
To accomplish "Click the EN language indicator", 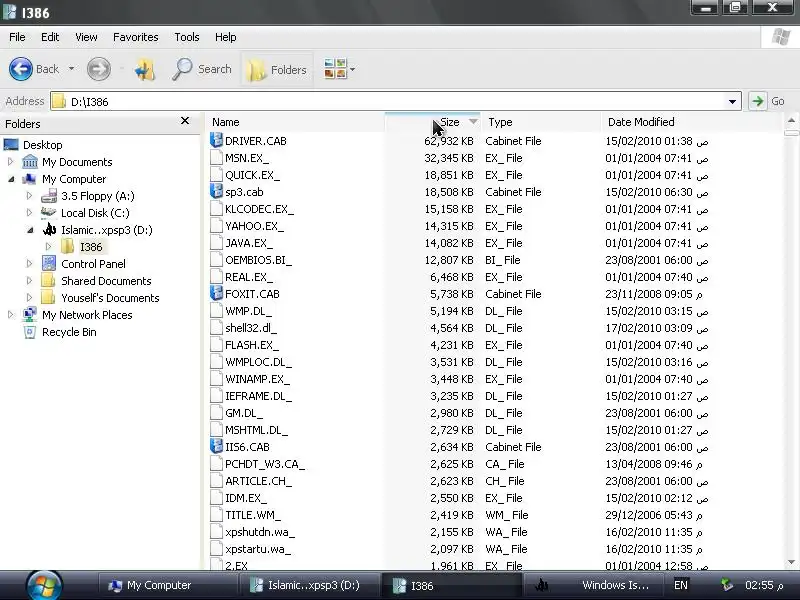I will click(681, 585).
